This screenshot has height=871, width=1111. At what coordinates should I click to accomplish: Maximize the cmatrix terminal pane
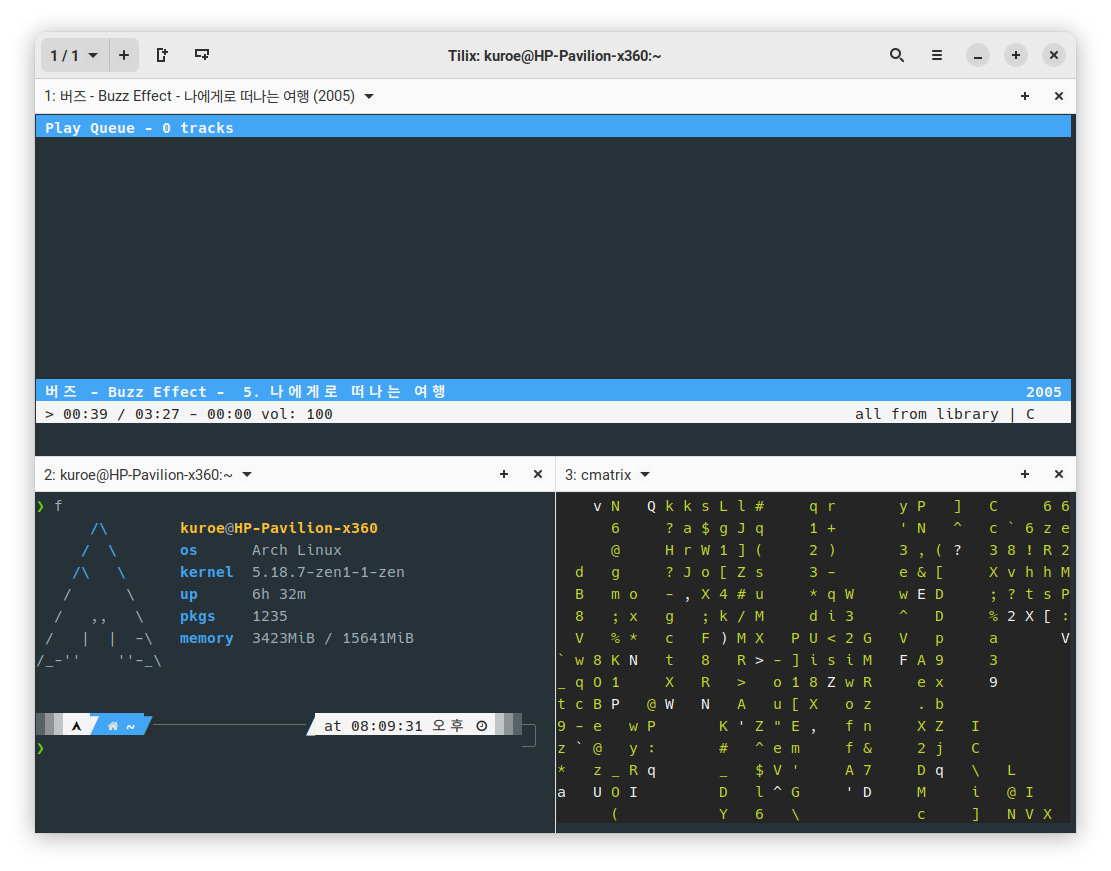pyautogui.click(x=1025, y=475)
